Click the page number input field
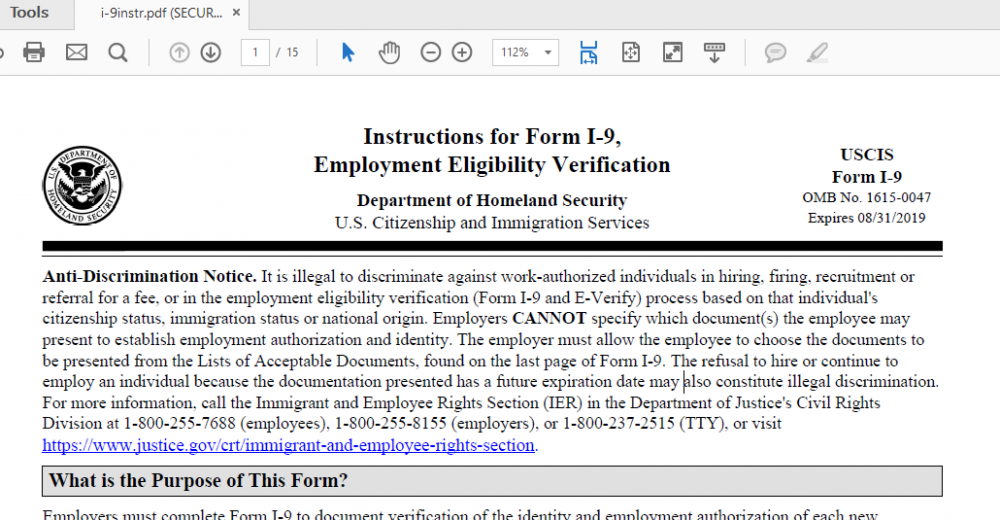 [255, 52]
